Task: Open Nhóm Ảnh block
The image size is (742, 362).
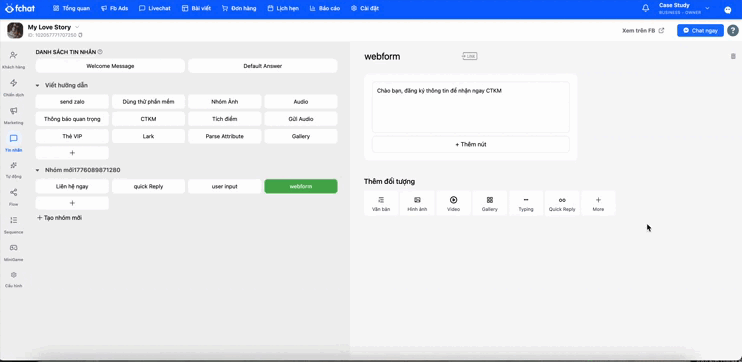Action: 225,102
